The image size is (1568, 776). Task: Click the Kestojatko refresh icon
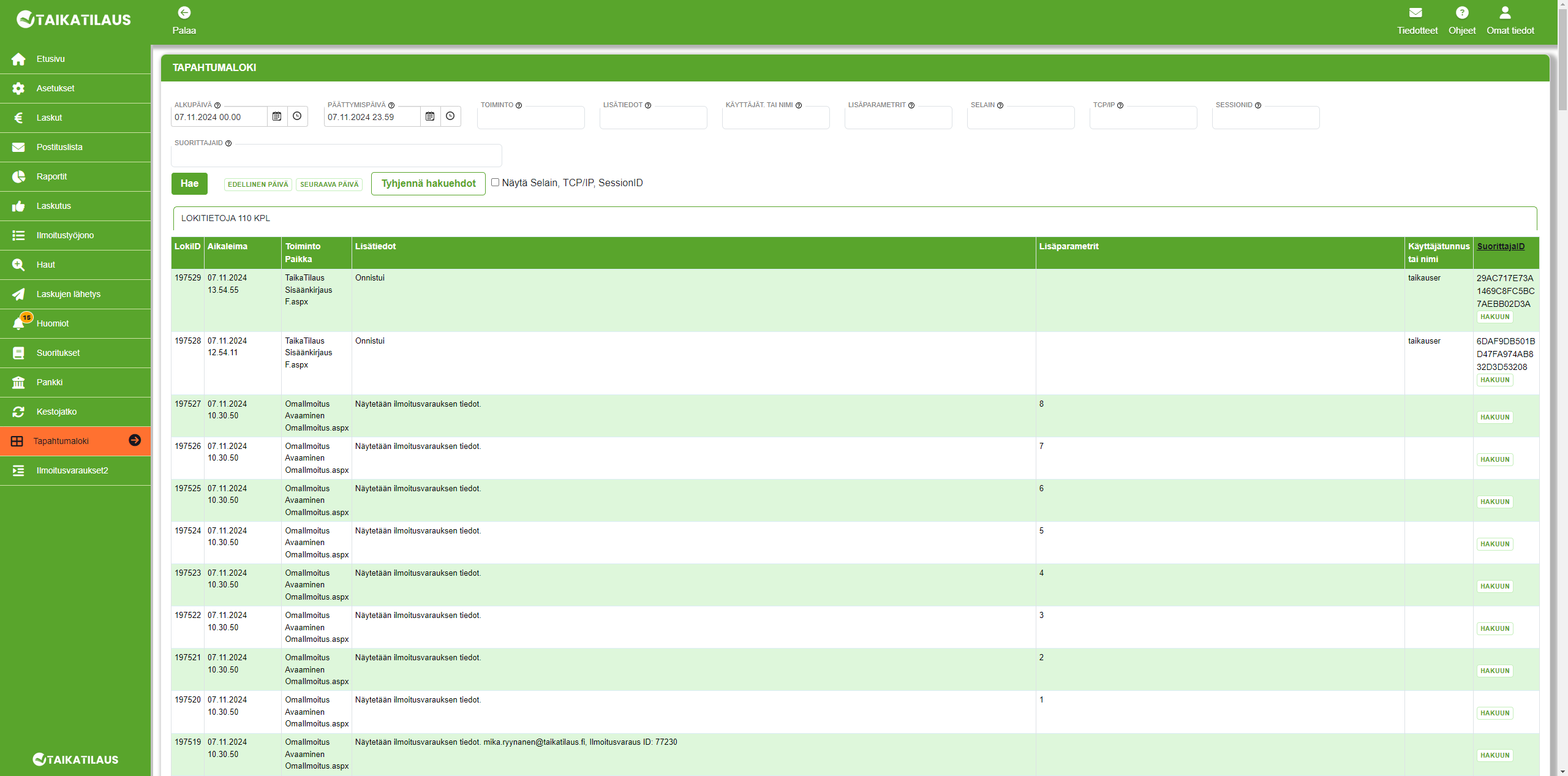(18, 412)
